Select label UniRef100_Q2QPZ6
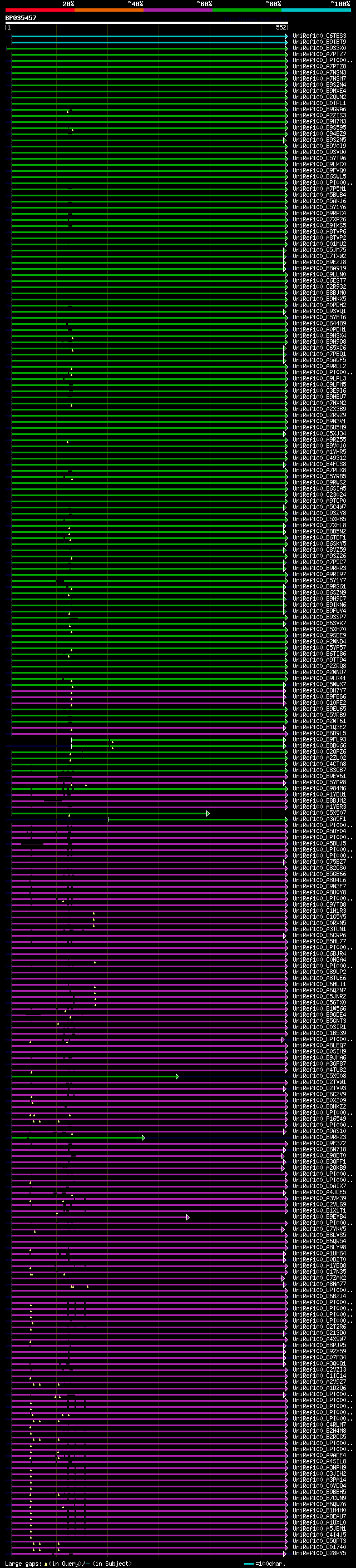Screen dimensions: 356x1568 pos(319,752)
